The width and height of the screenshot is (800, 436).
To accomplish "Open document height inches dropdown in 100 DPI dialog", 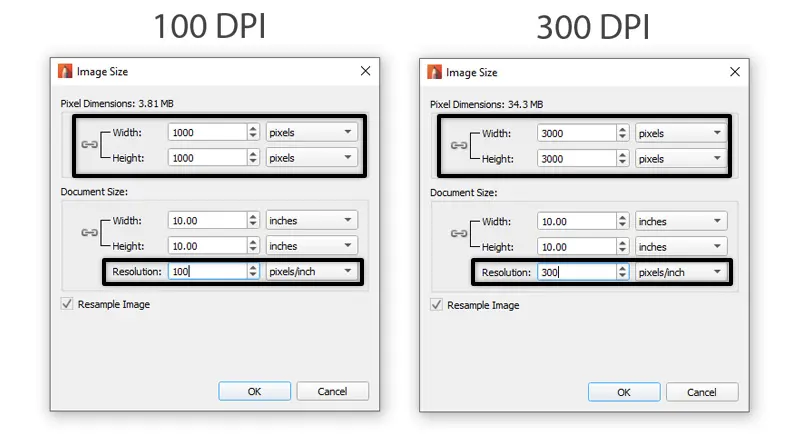I will coord(311,246).
